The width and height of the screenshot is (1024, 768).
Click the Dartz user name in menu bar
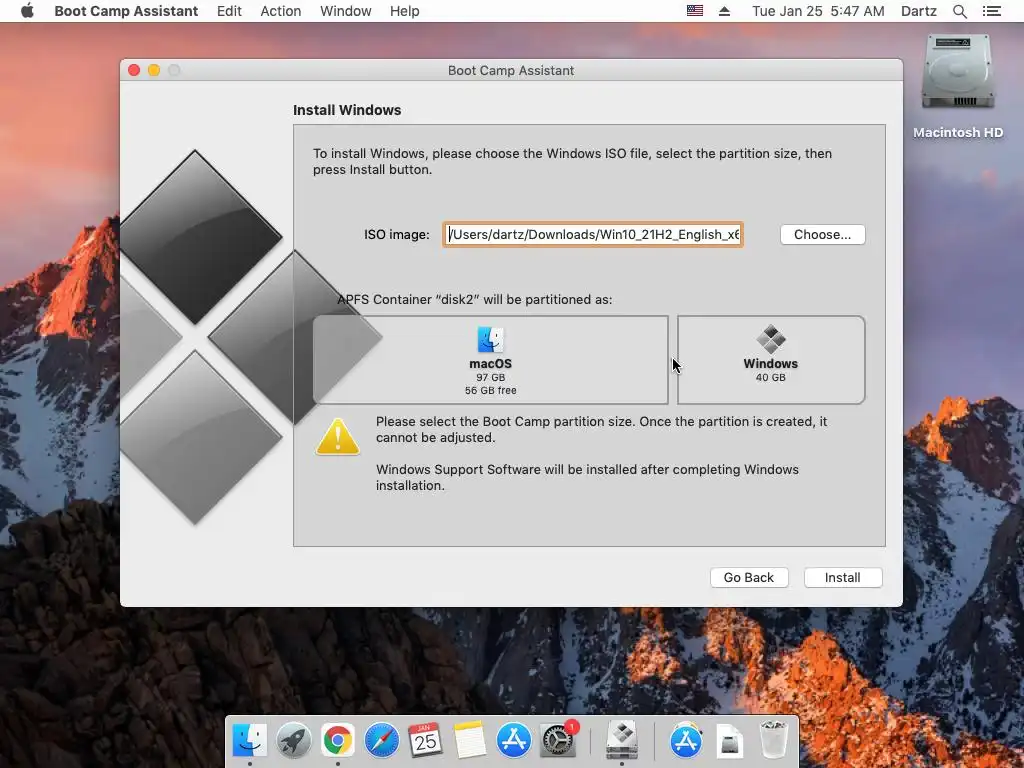918,11
